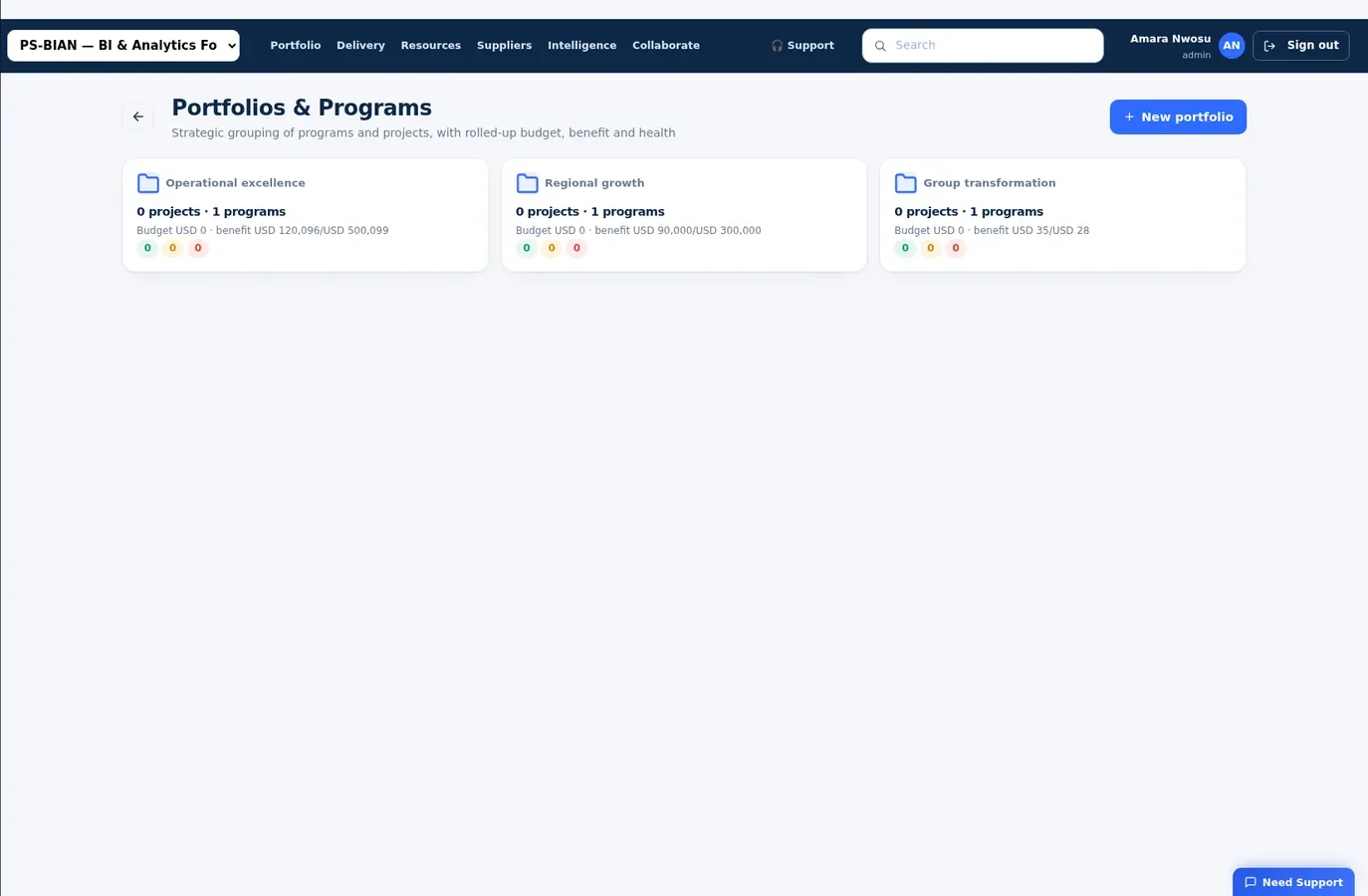Open the PS-BIAN project selector dropdown

123,46
